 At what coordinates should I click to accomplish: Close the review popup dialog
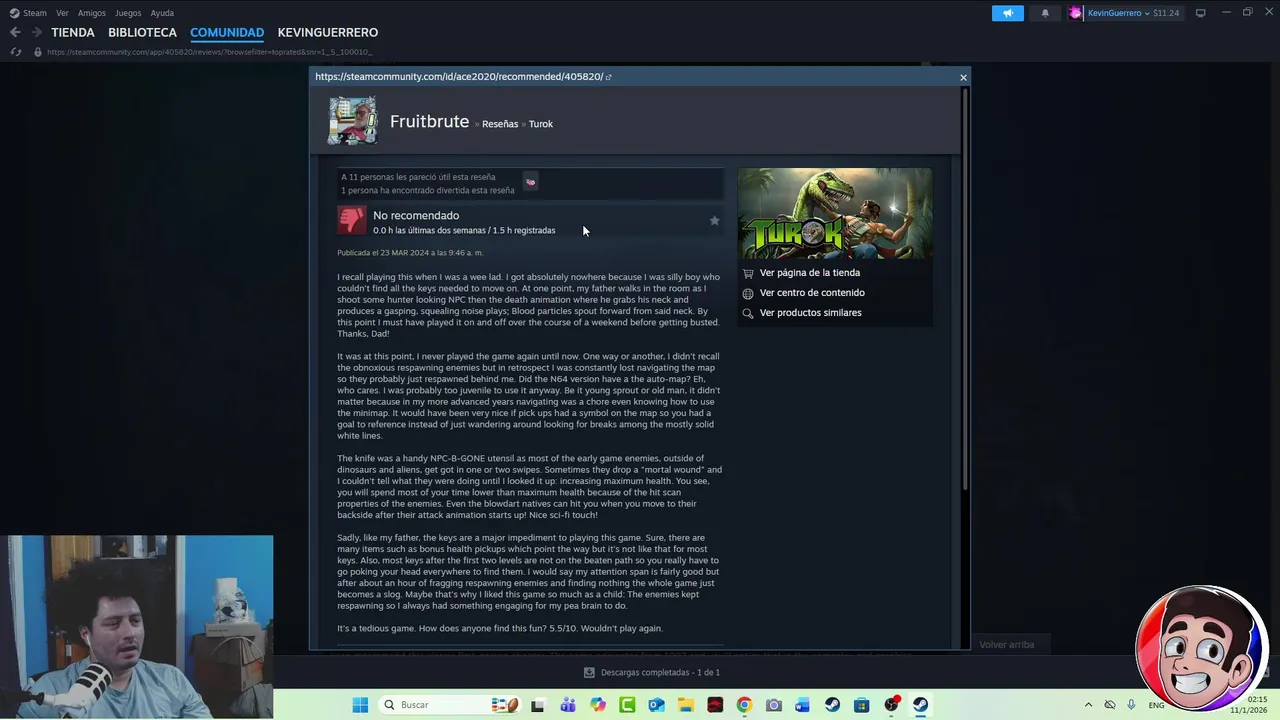tap(963, 77)
